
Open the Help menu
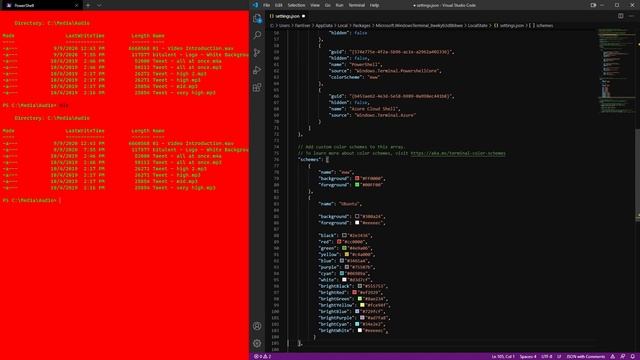[x=374, y=5]
